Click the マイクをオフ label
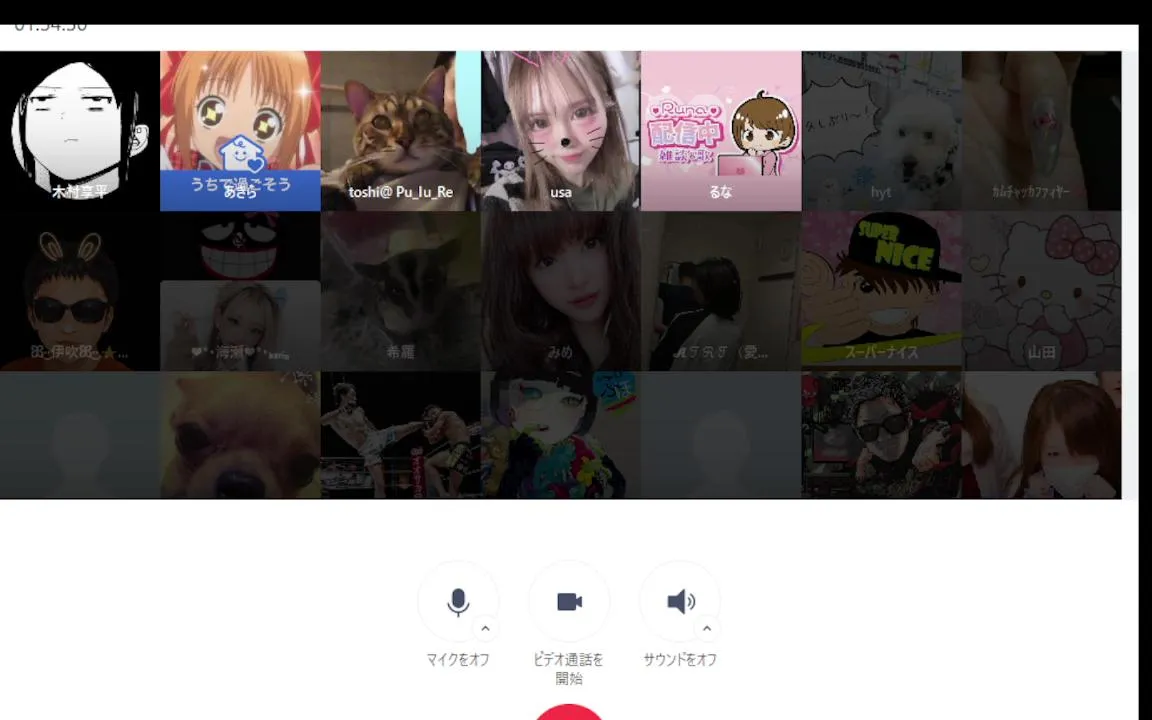 458,660
